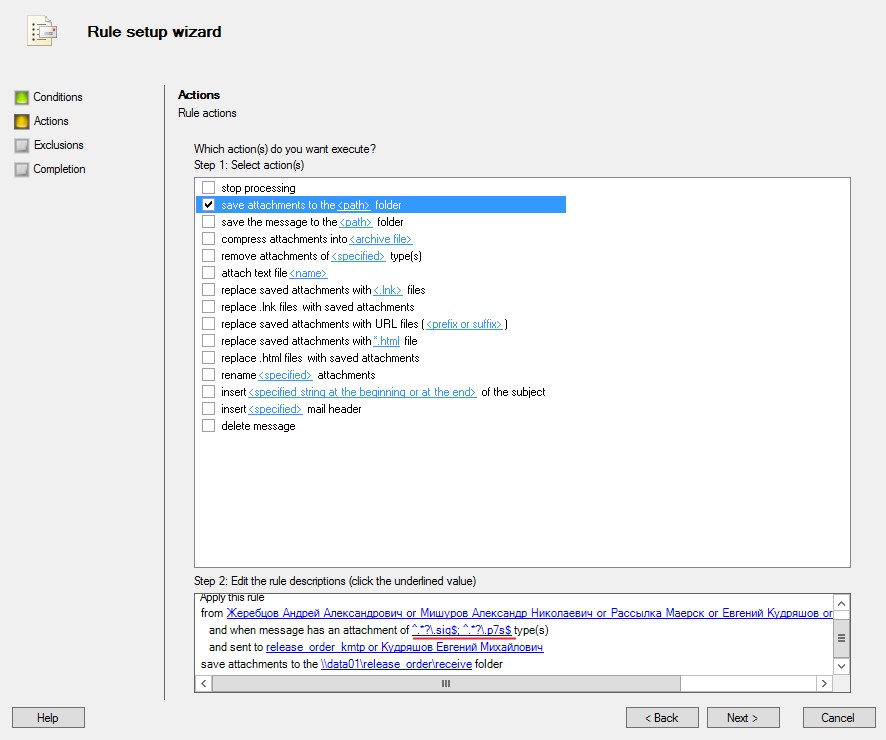Click the yellow Actions step icon

[x=21, y=121]
